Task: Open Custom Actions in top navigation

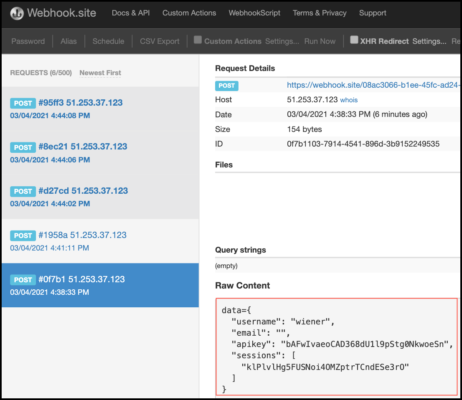Action: [x=189, y=13]
